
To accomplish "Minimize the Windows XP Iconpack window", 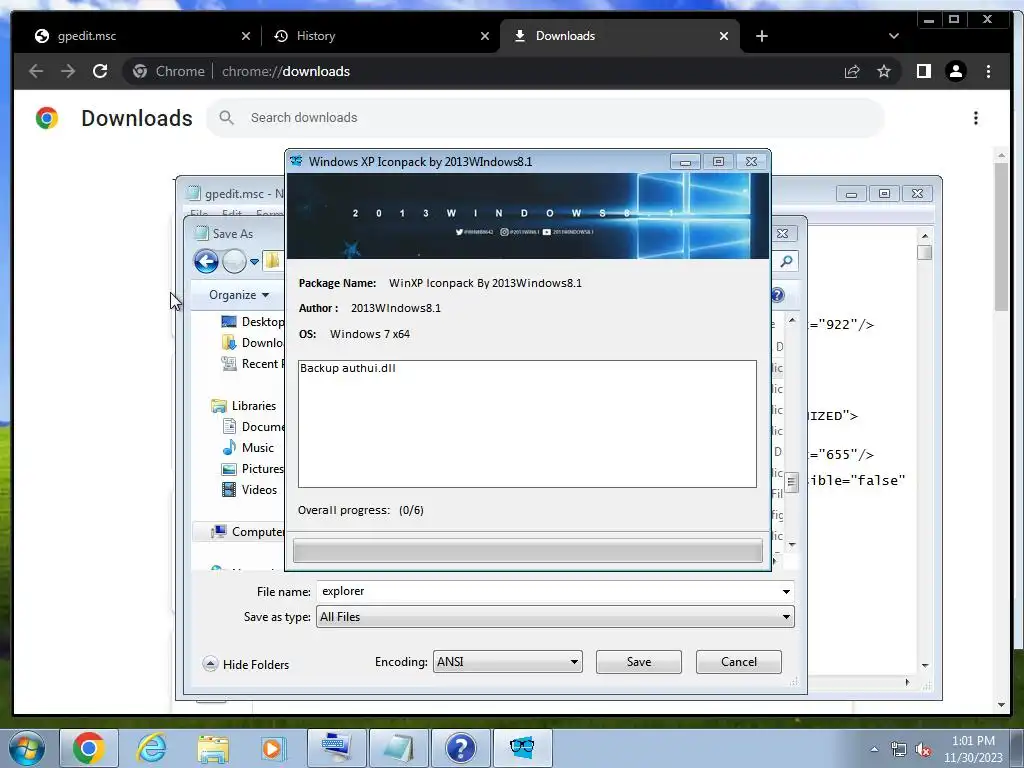I will tap(685, 161).
